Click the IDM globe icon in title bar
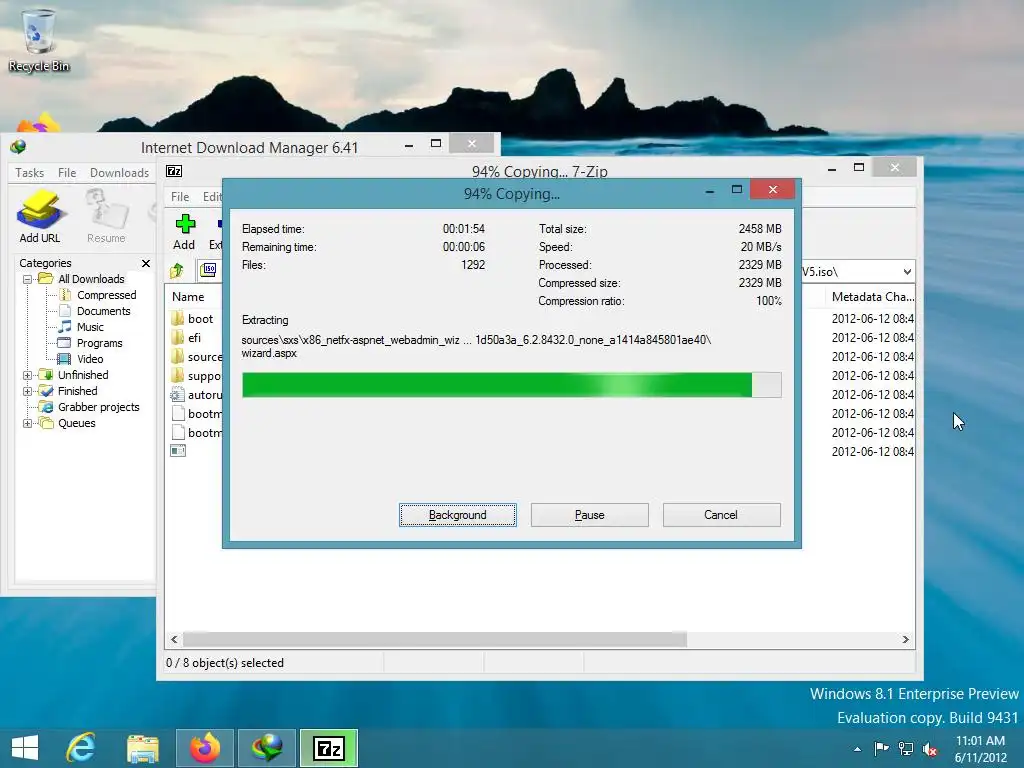Screen dimensions: 1024x768 pyautogui.click(x=18, y=147)
